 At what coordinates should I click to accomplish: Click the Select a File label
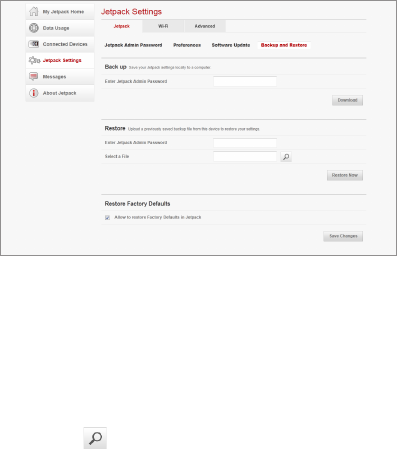(x=117, y=156)
